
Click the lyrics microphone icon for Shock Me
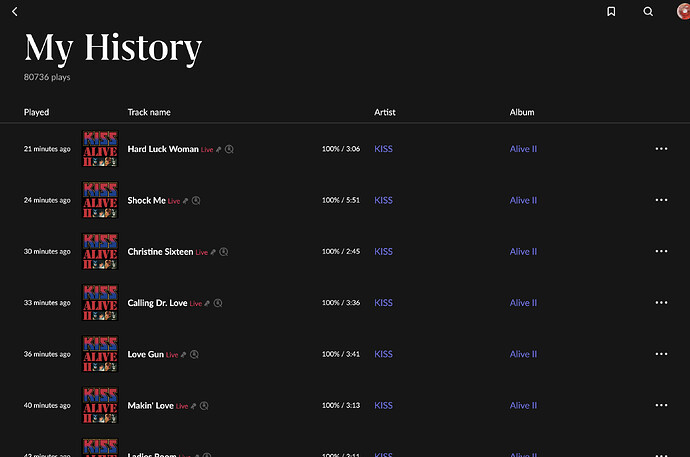click(185, 201)
